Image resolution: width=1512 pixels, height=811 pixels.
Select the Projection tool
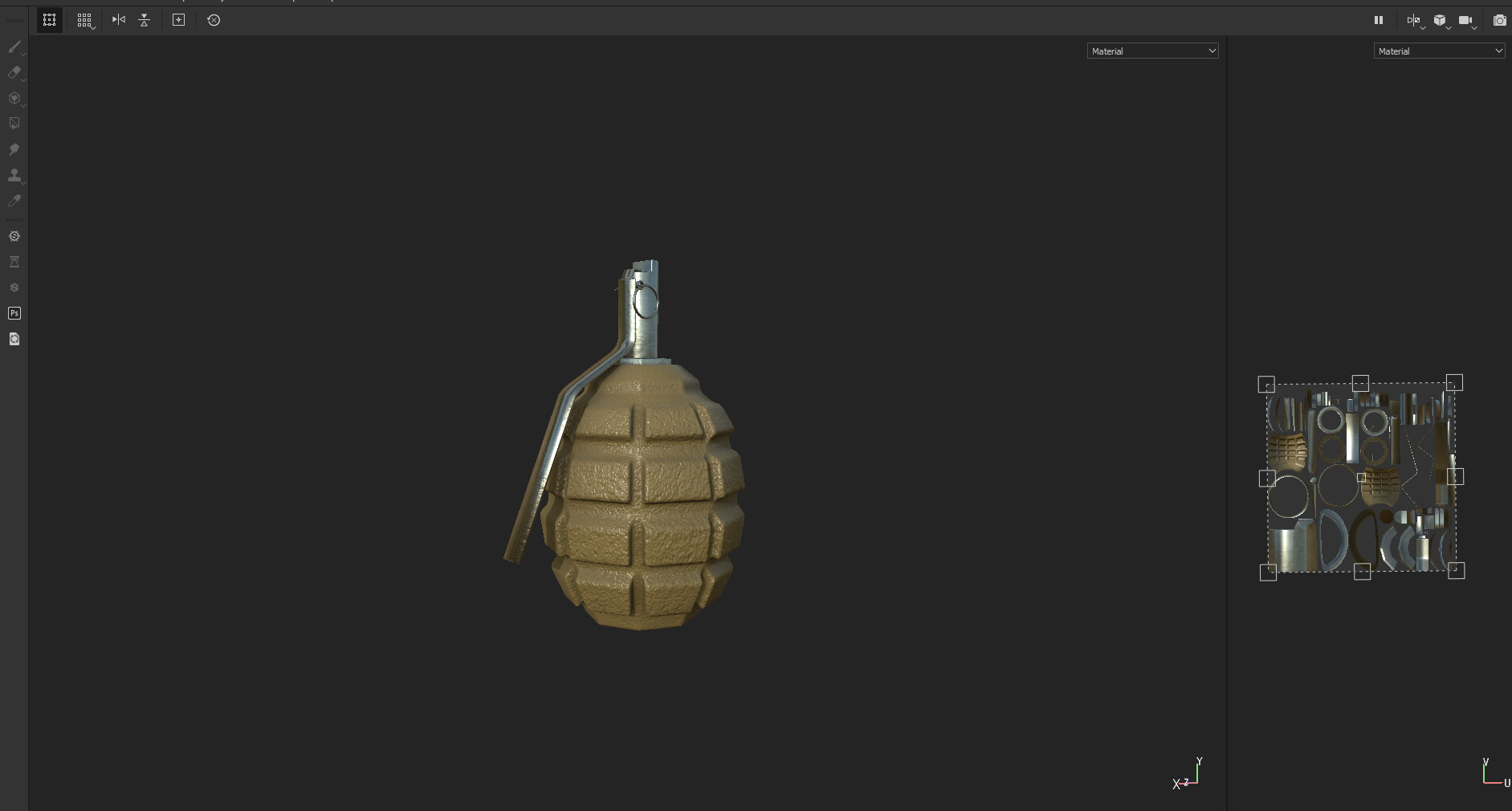[x=14, y=98]
